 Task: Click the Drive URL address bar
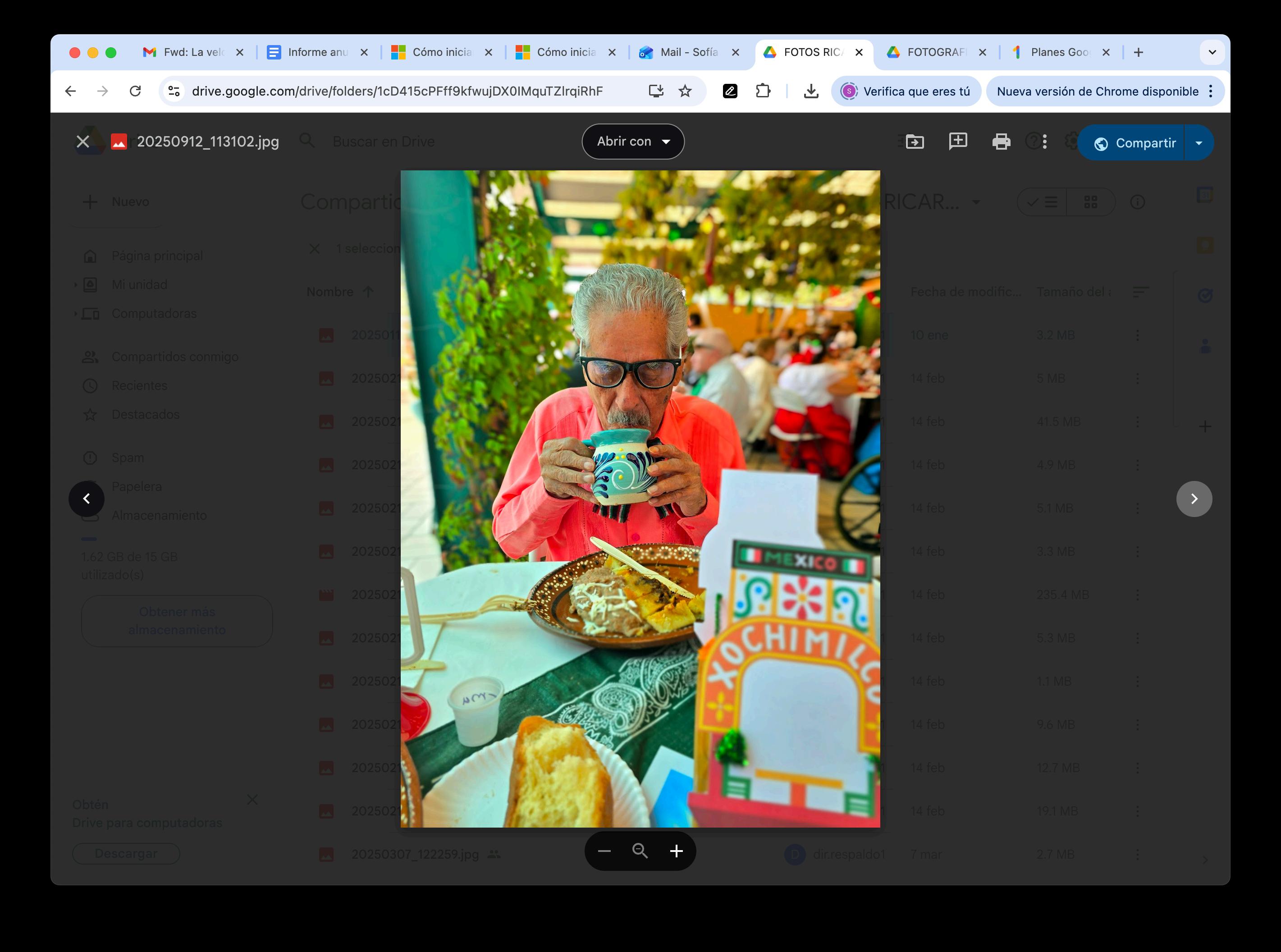point(397,91)
